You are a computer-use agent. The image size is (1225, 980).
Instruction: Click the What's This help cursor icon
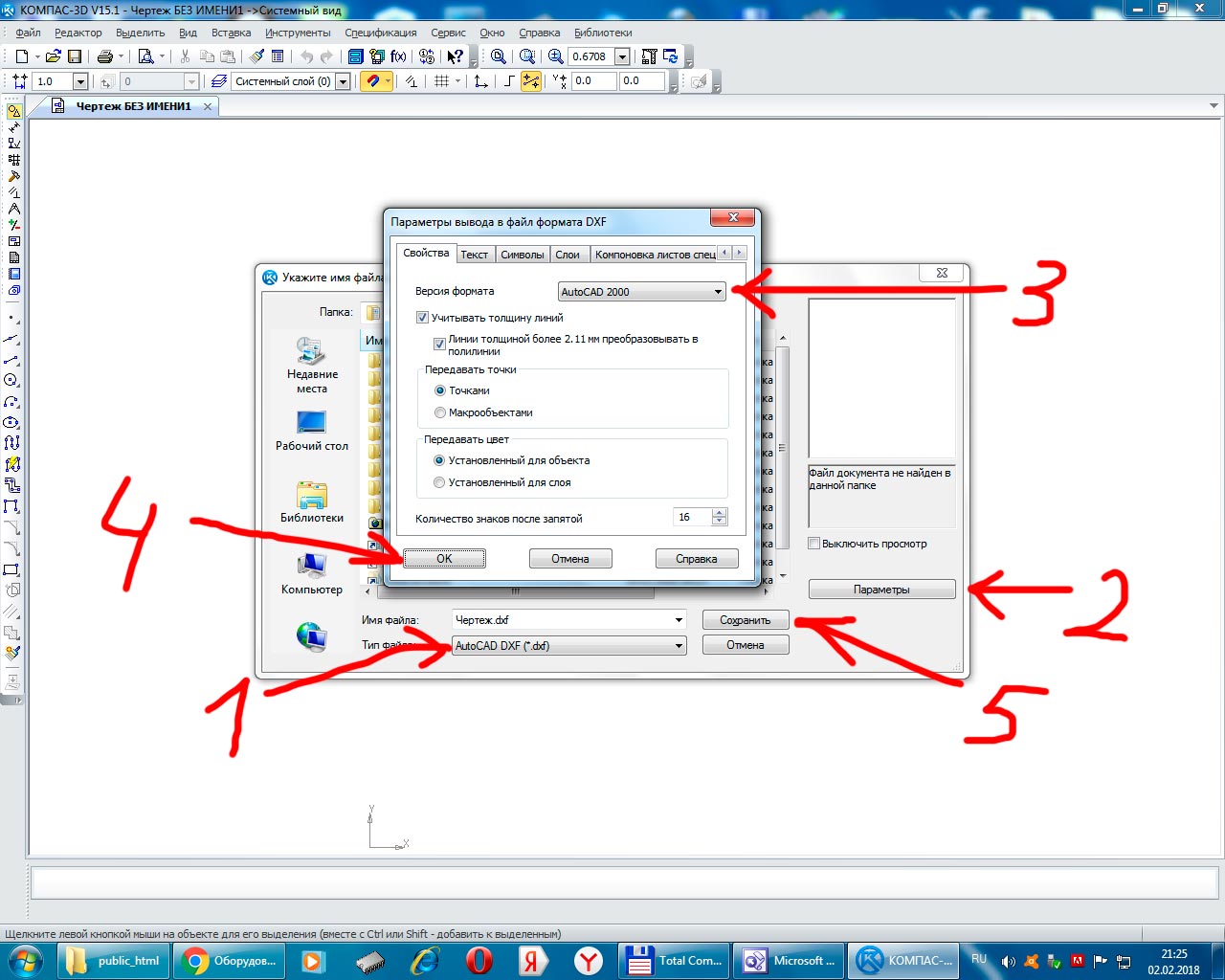(x=456, y=56)
